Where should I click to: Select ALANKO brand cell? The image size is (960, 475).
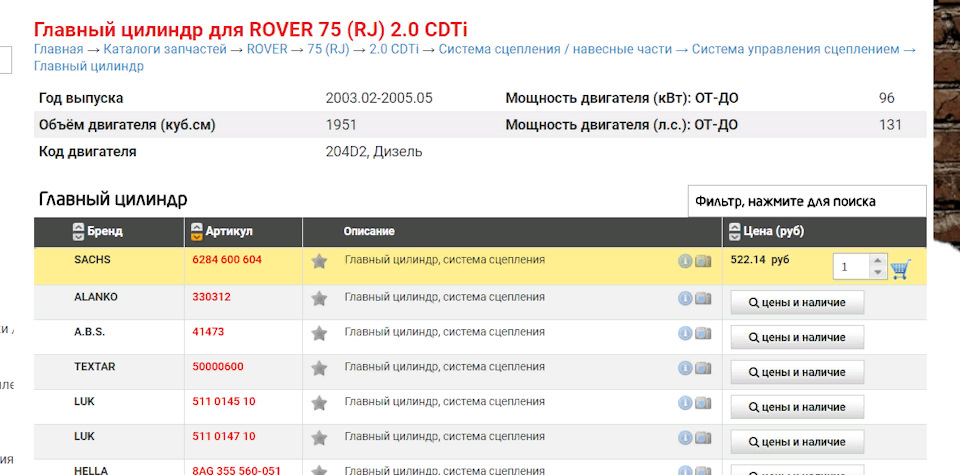(96, 297)
